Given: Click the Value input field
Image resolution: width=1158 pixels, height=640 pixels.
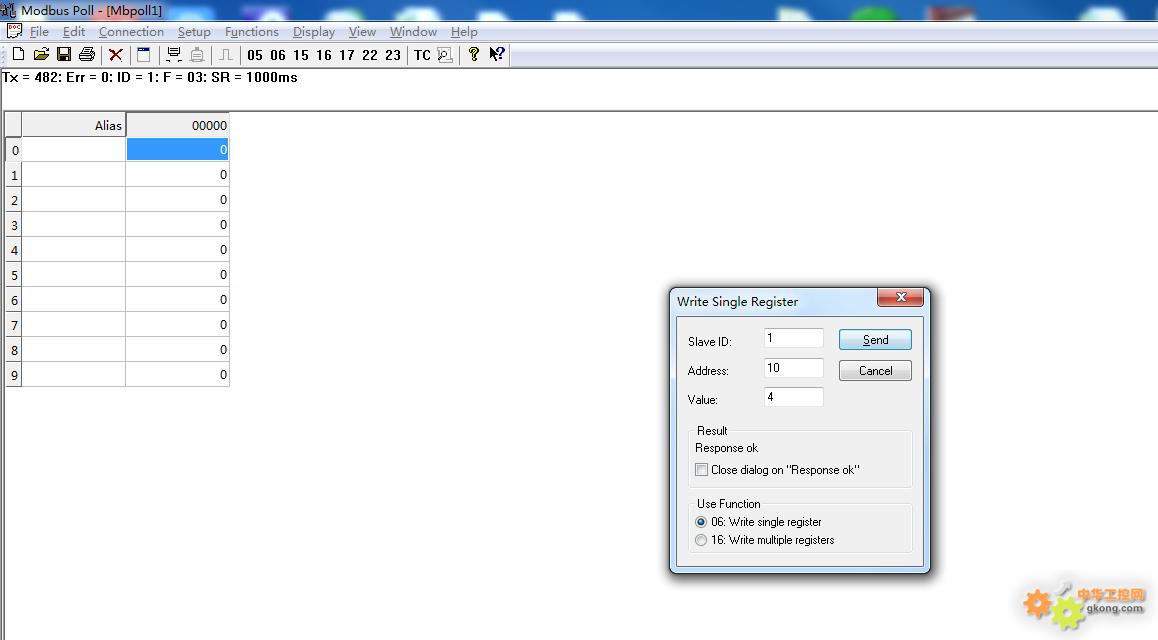Looking at the screenshot, I should coord(794,397).
